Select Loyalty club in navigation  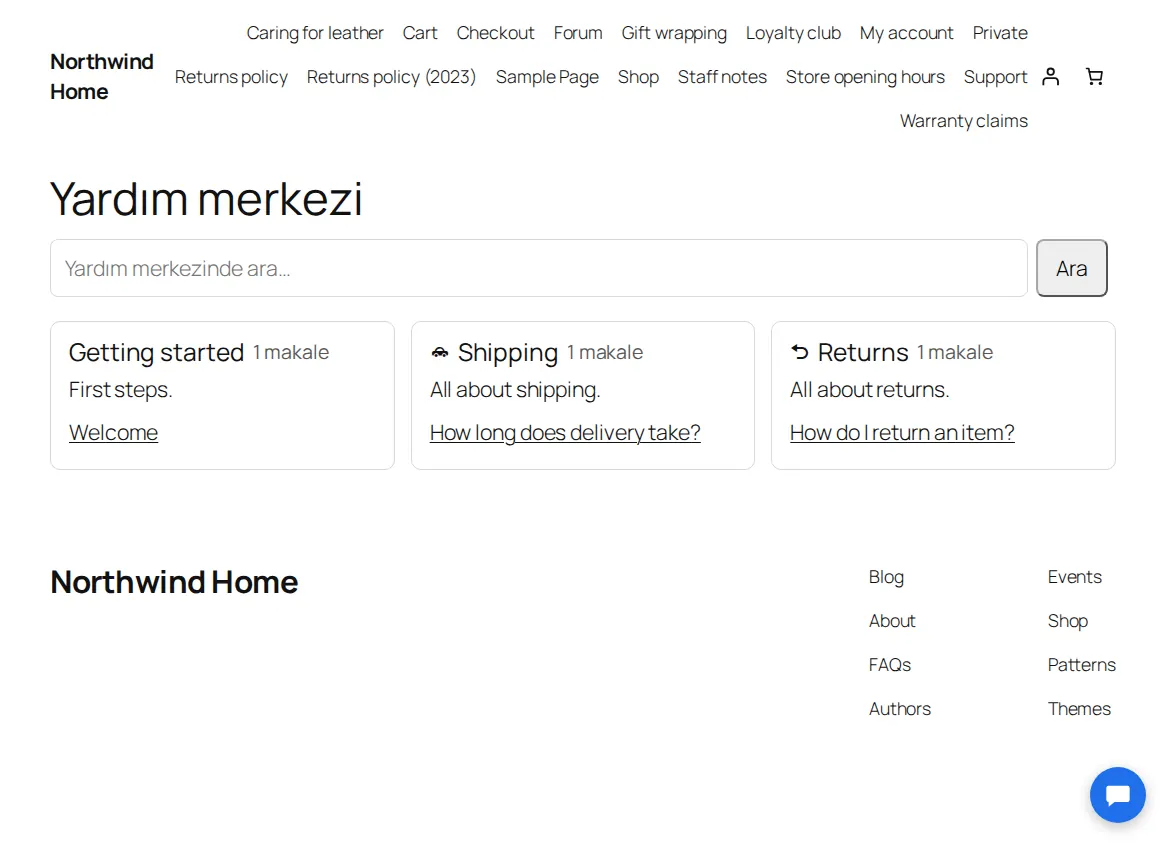[793, 33]
